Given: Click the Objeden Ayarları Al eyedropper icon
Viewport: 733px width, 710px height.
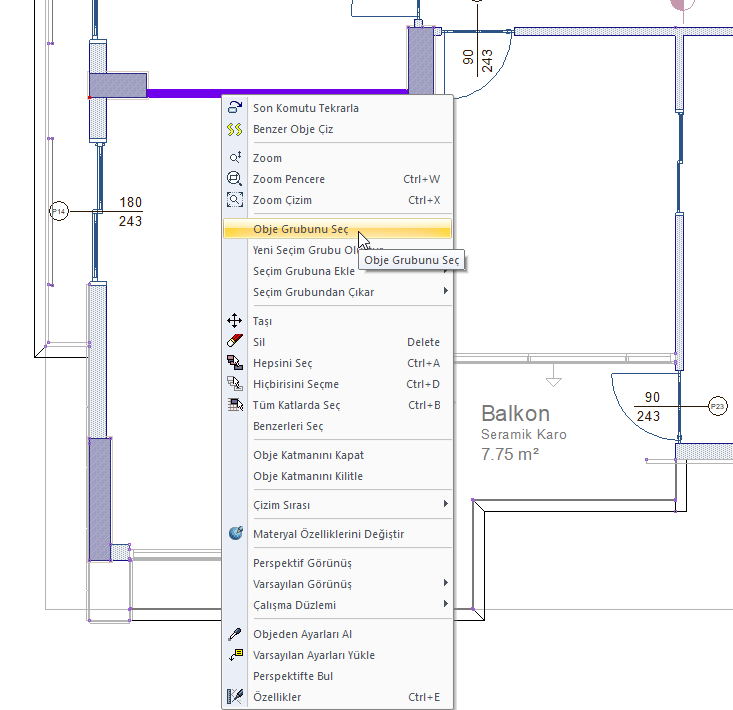Looking at the screenshot, I should (x=235, y=634).
